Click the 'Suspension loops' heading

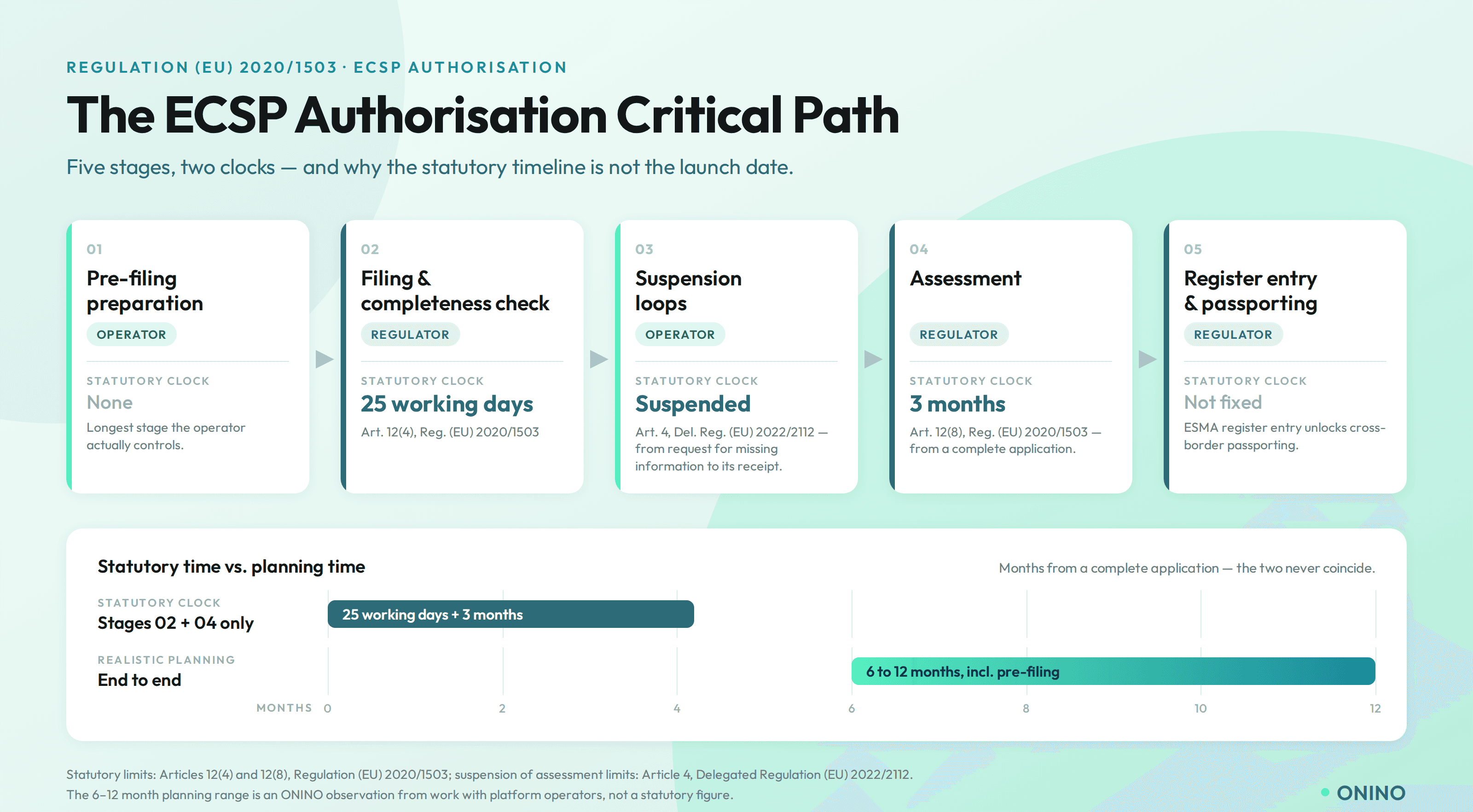[689, 290]
